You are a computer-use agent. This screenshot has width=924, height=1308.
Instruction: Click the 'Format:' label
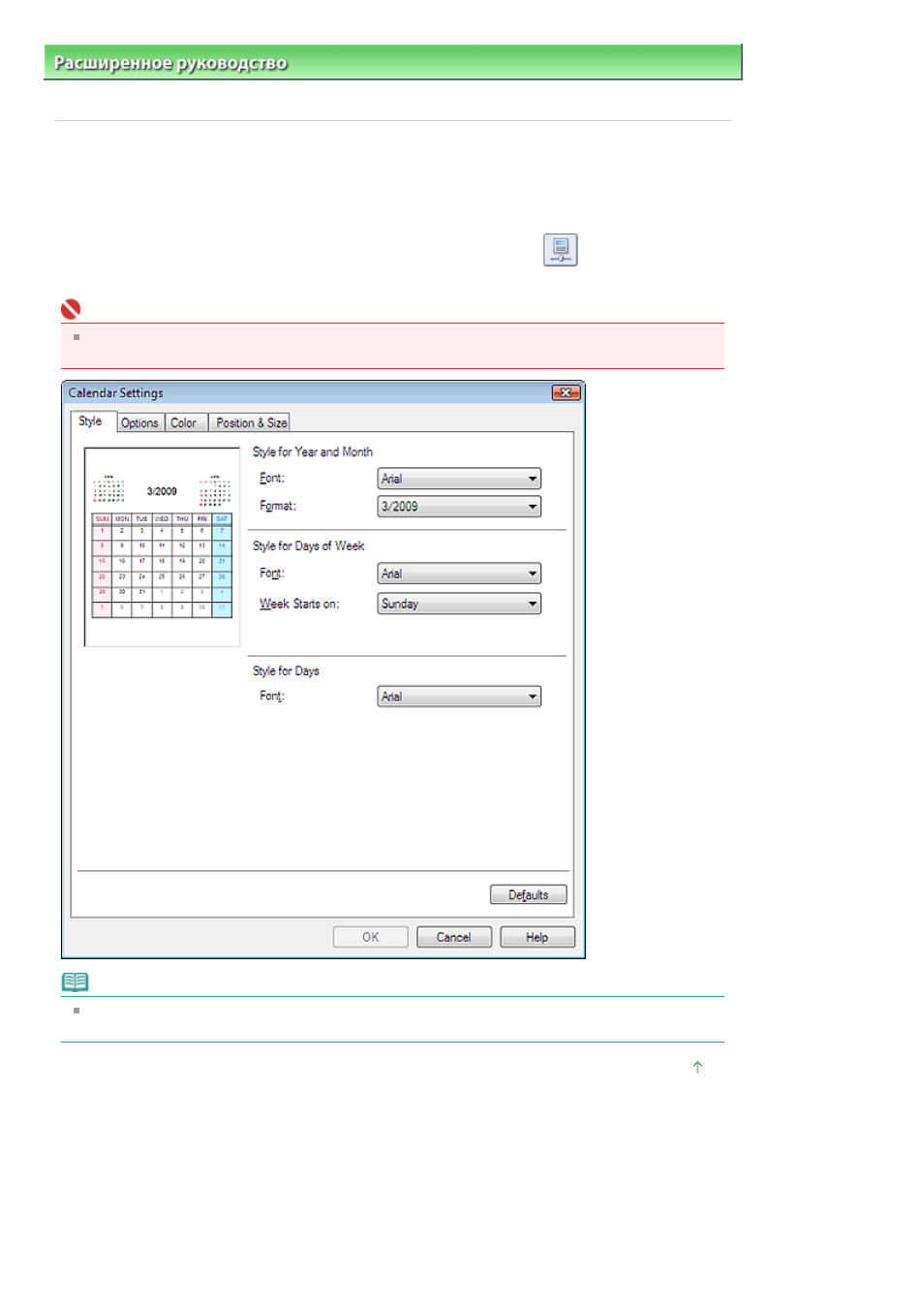tap(278, 506)
